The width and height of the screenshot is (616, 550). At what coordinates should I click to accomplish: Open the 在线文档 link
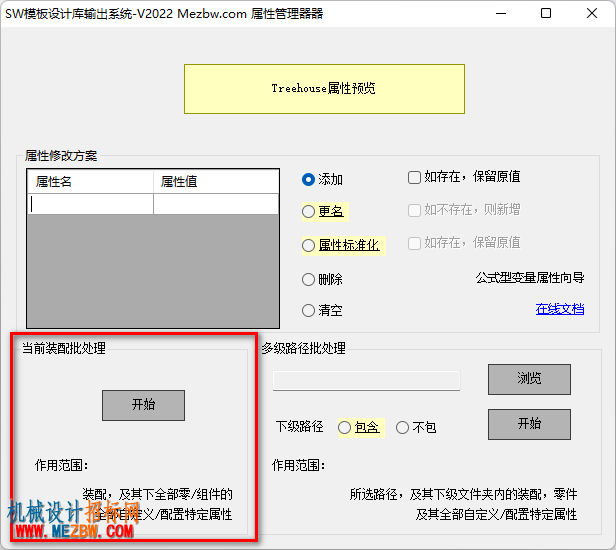click(560, 309)
